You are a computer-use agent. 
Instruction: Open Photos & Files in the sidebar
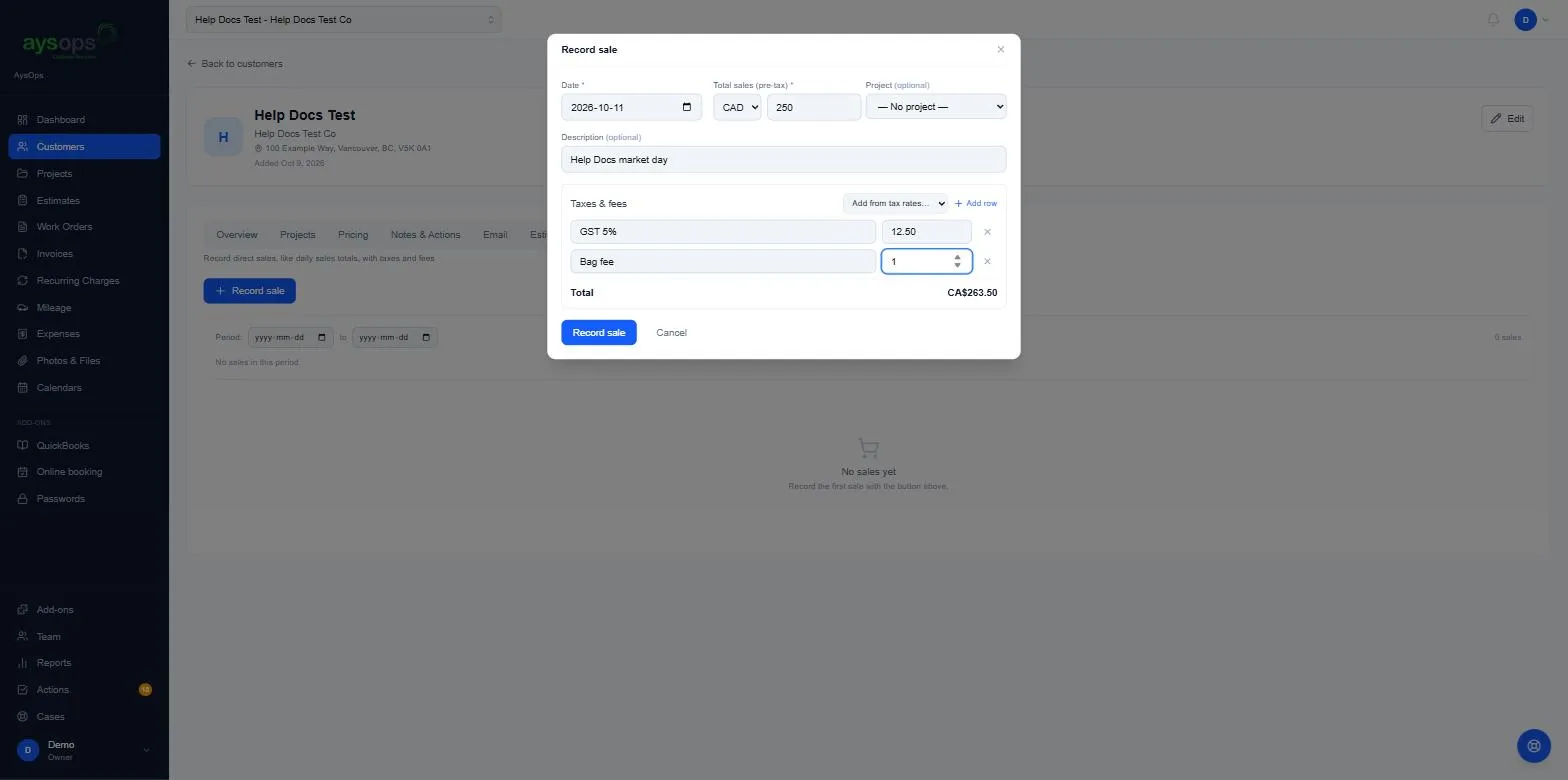(x=84, y=361)
